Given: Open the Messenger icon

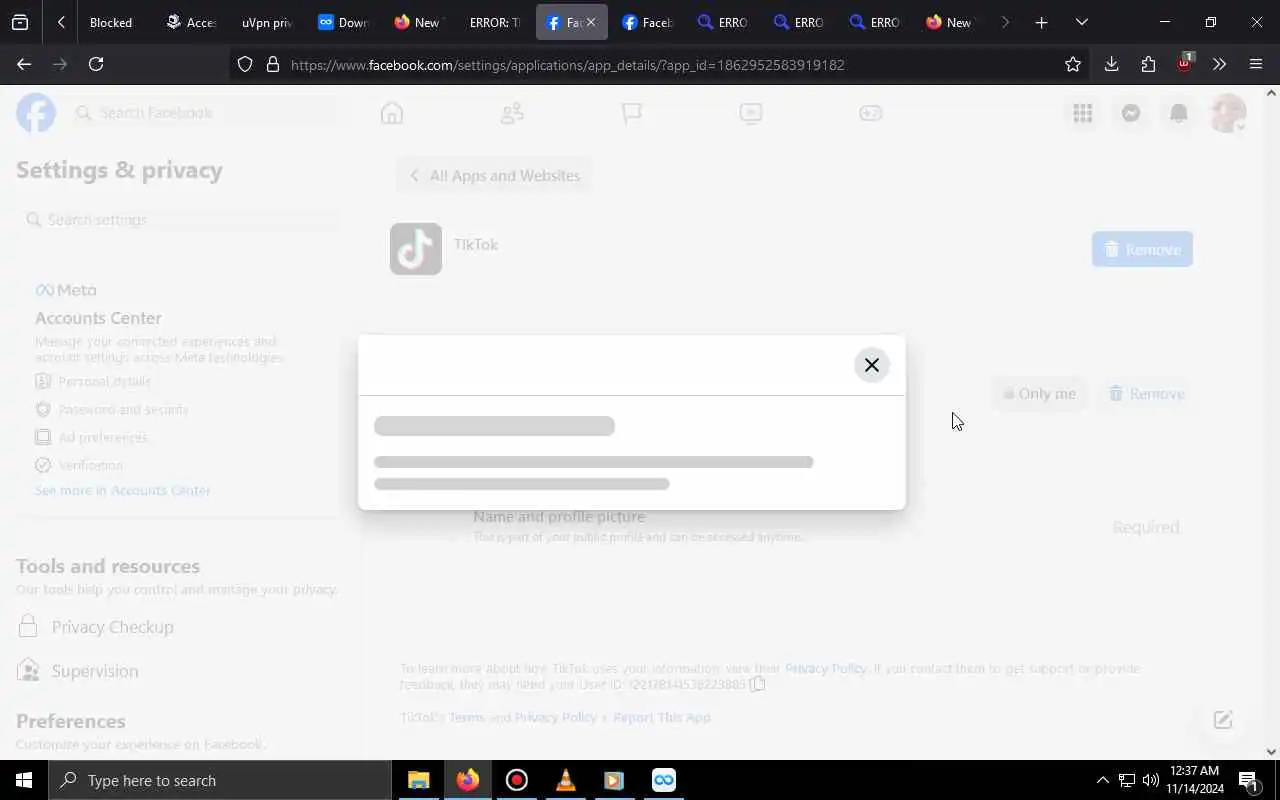Looking at the screenshot, I should click(x=1131, y=113).
